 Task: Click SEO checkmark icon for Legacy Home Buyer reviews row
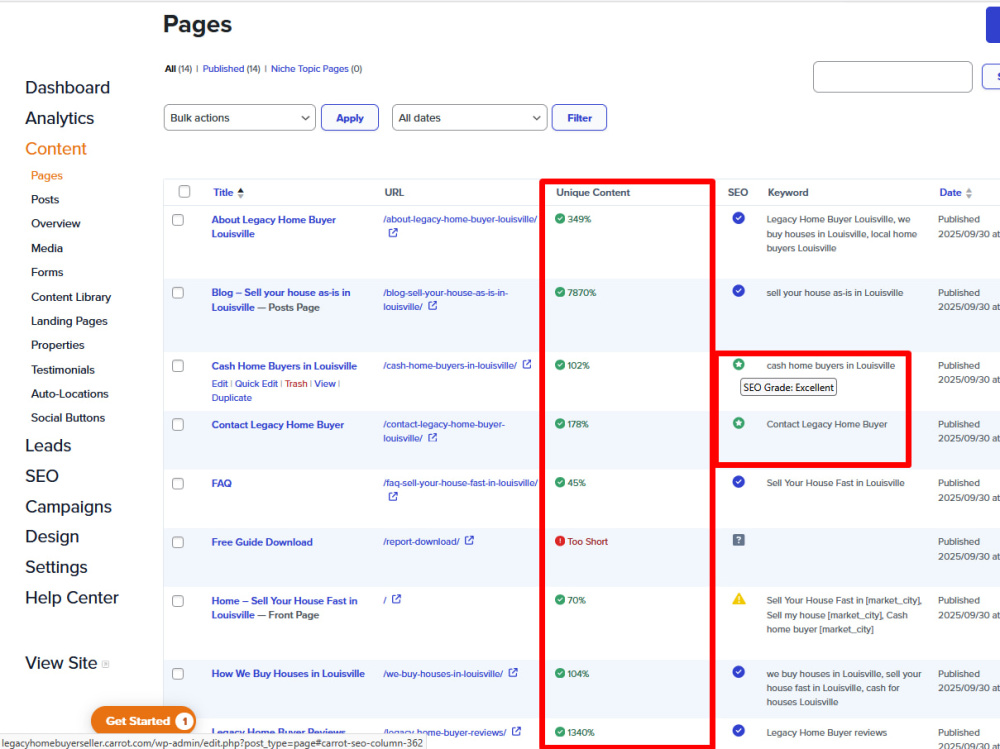pyautogui.click(x=739, y=730)
